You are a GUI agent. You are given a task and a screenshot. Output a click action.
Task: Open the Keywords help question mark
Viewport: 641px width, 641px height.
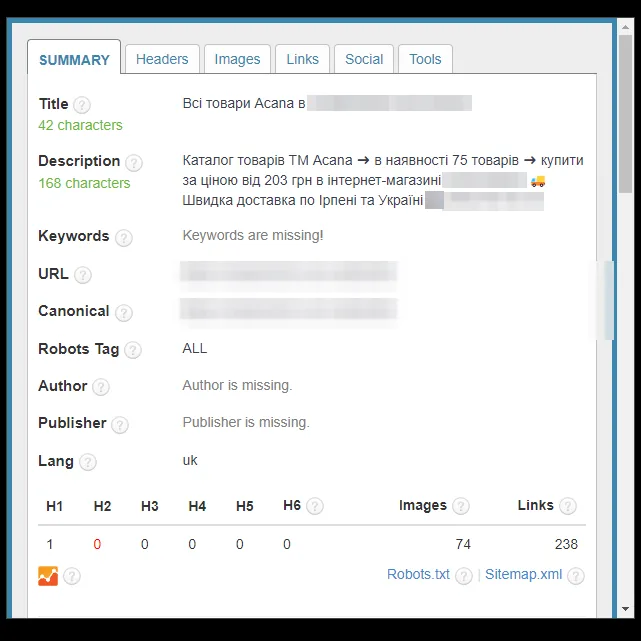click(123, 238)
